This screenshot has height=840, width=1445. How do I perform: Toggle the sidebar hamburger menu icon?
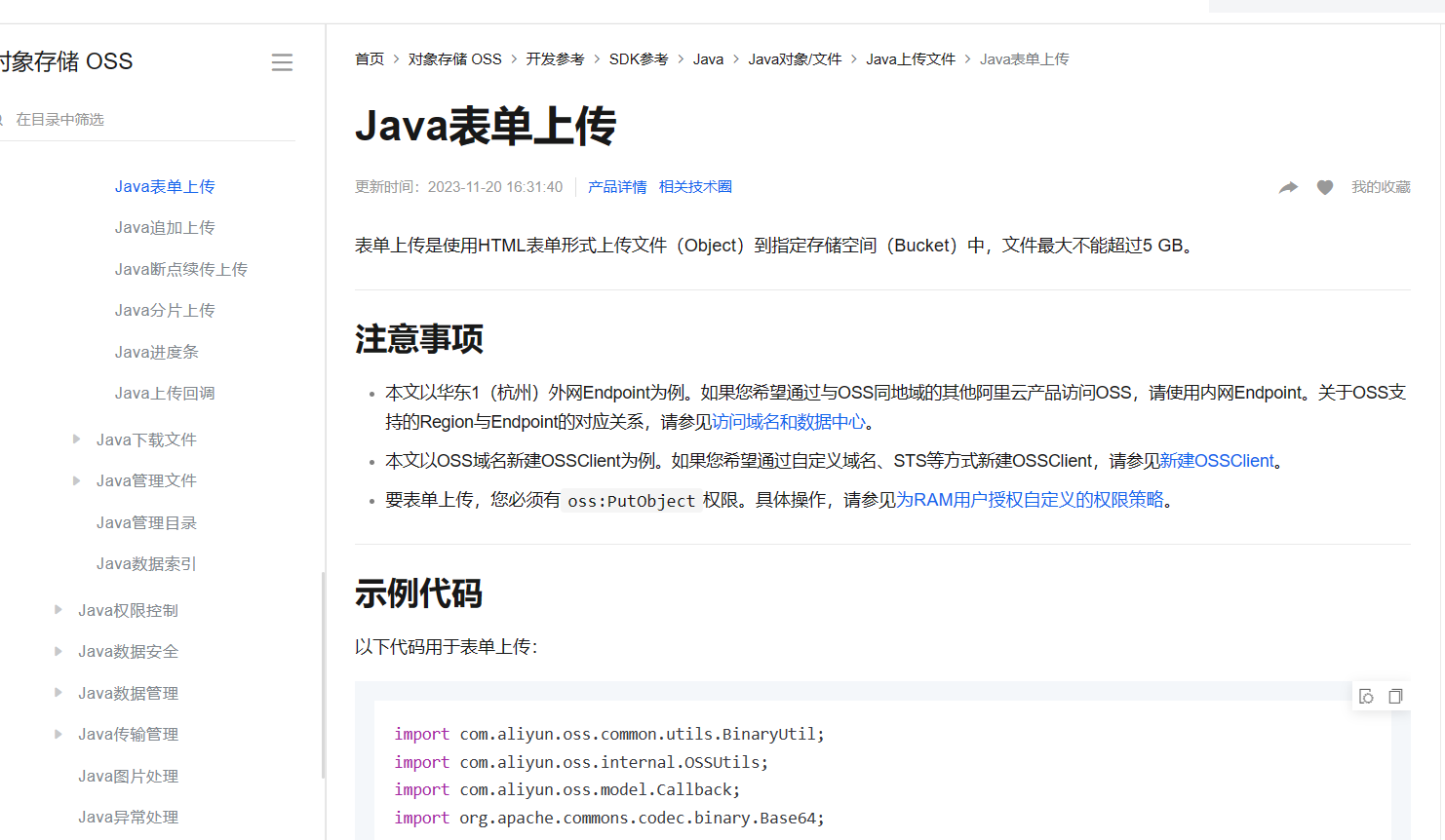tap(282, 62)
